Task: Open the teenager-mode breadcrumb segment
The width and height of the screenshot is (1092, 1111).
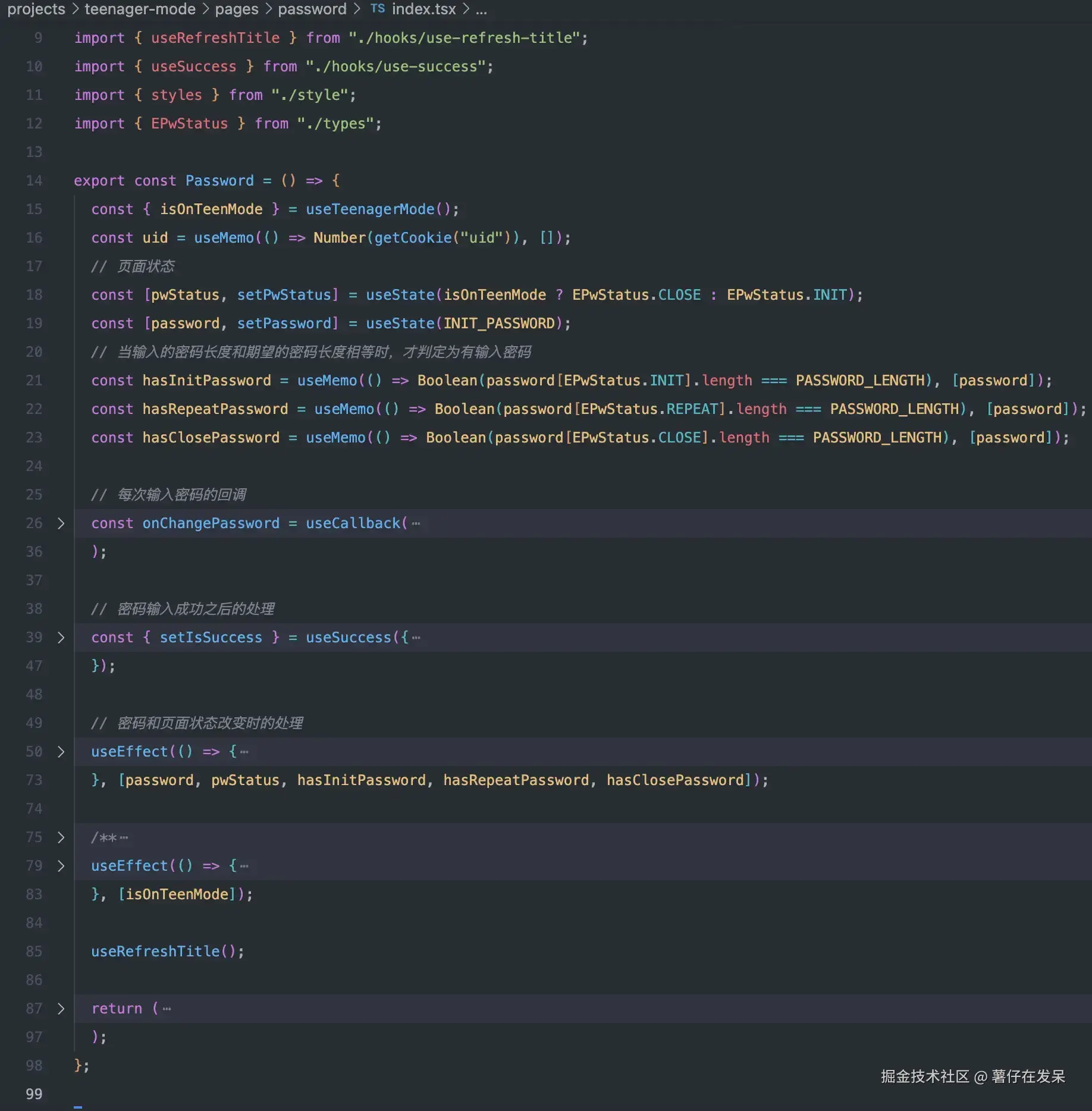Action: (x=140, y=9)
